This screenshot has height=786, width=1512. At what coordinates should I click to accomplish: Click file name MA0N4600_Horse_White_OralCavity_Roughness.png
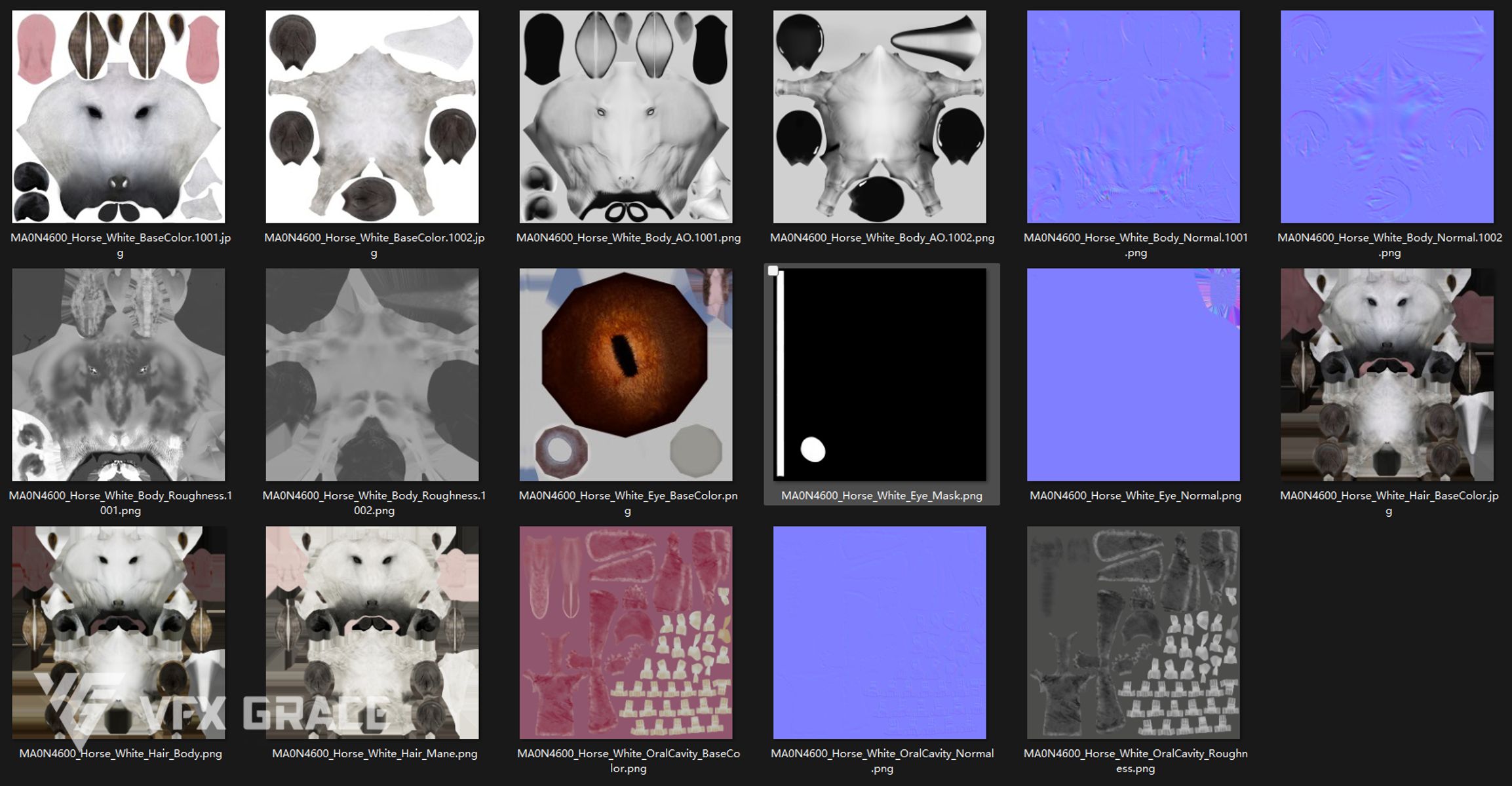pos(1136,761)
